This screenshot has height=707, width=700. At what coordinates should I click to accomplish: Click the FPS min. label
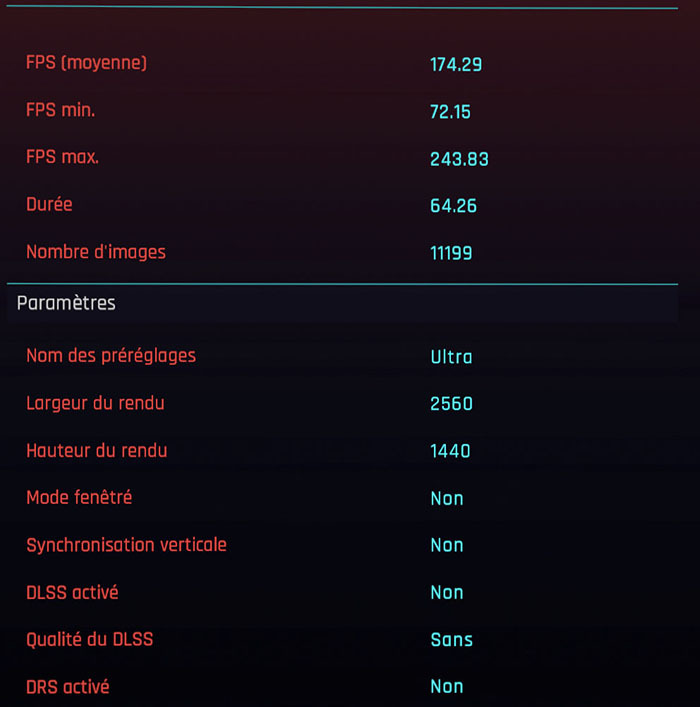click(x=60, y=110)
